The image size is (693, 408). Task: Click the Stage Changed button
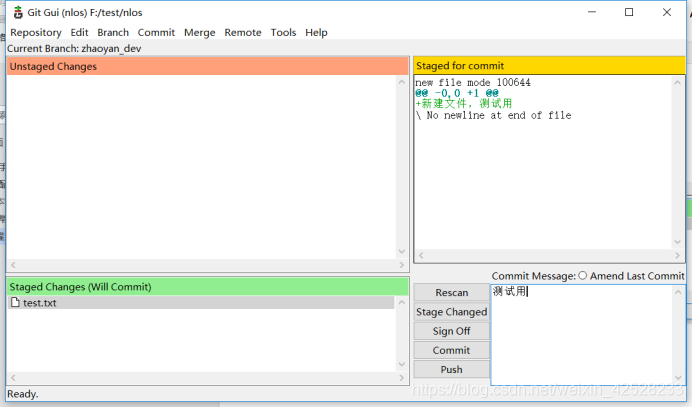(452, 312)
